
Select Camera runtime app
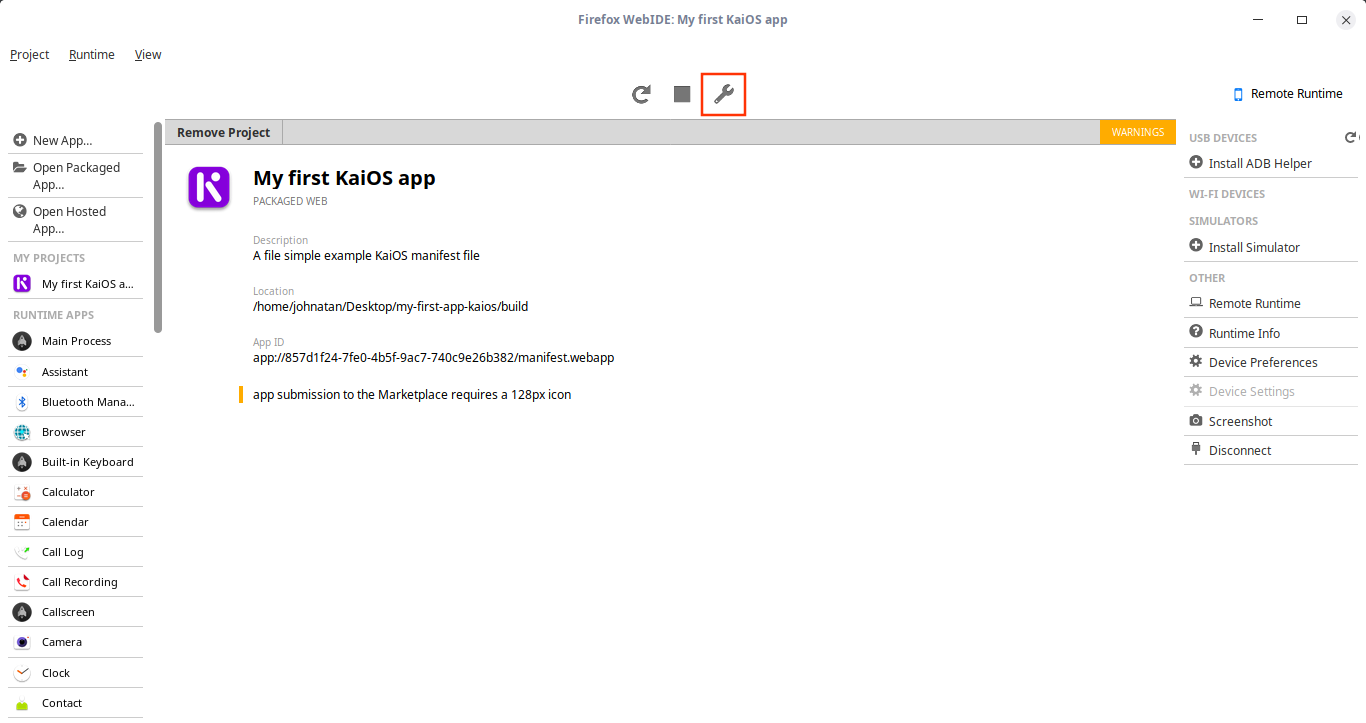pos(77,642)
